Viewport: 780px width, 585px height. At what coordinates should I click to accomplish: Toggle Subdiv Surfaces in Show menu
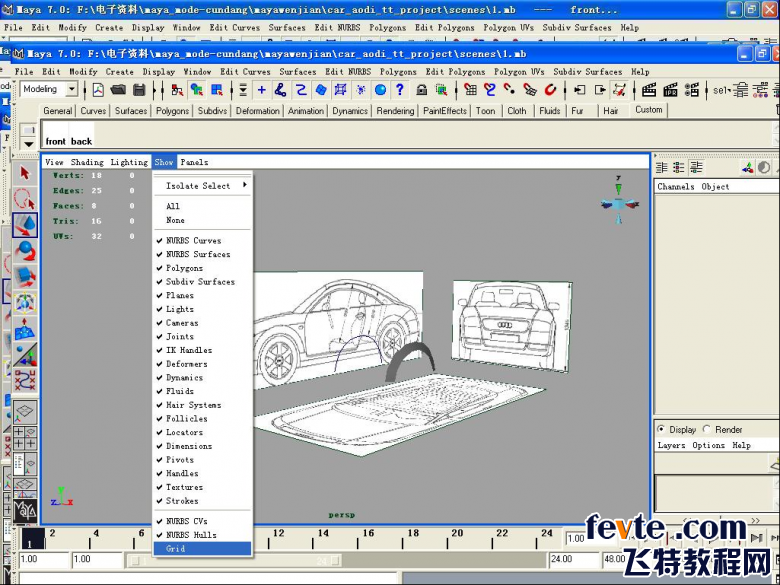click(x=200, y=282)
